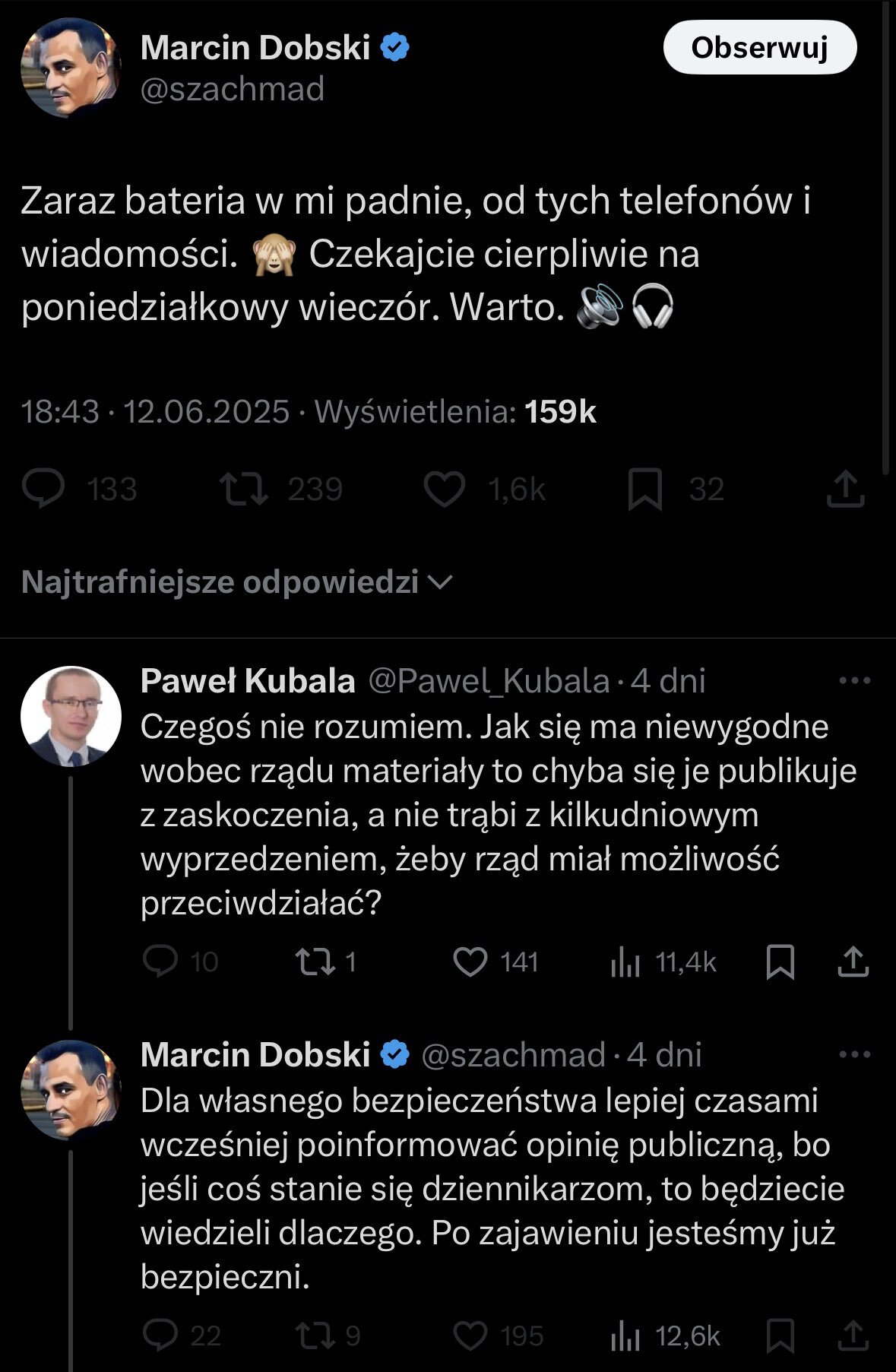Reply to the main Marcin Dobski post

coord(43,489)
